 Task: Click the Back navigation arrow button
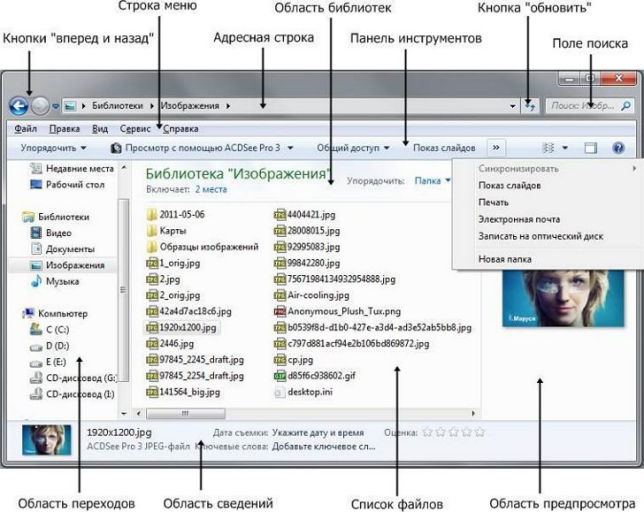(18, 106)
